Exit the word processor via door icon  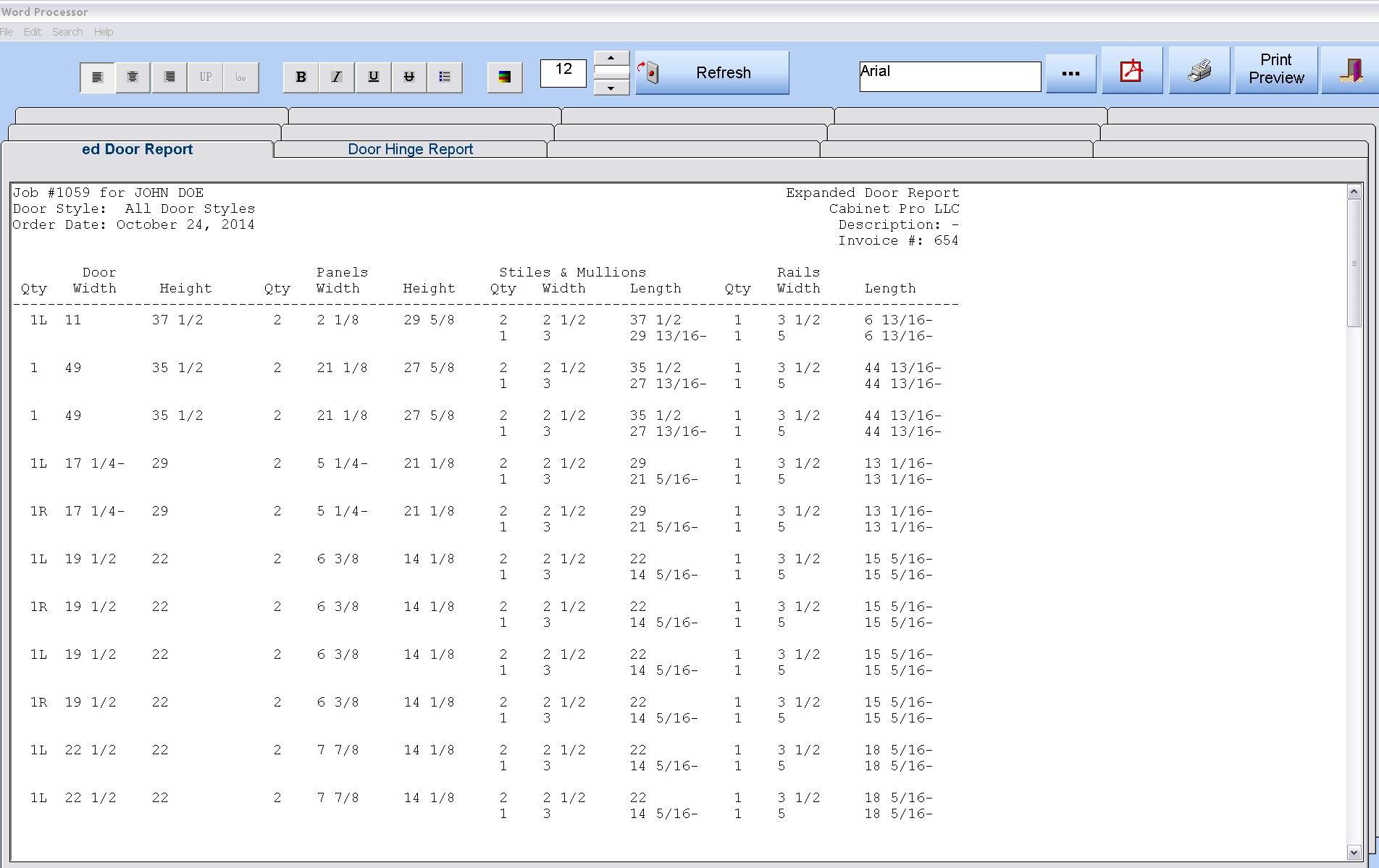coord(1350,70)
